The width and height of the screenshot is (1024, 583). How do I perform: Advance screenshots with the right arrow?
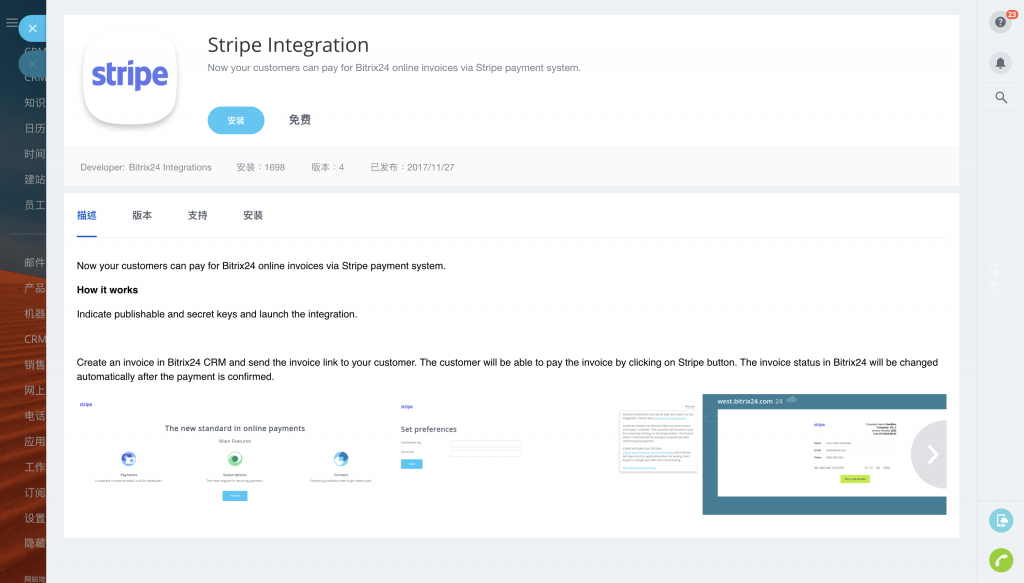[932, 454]
